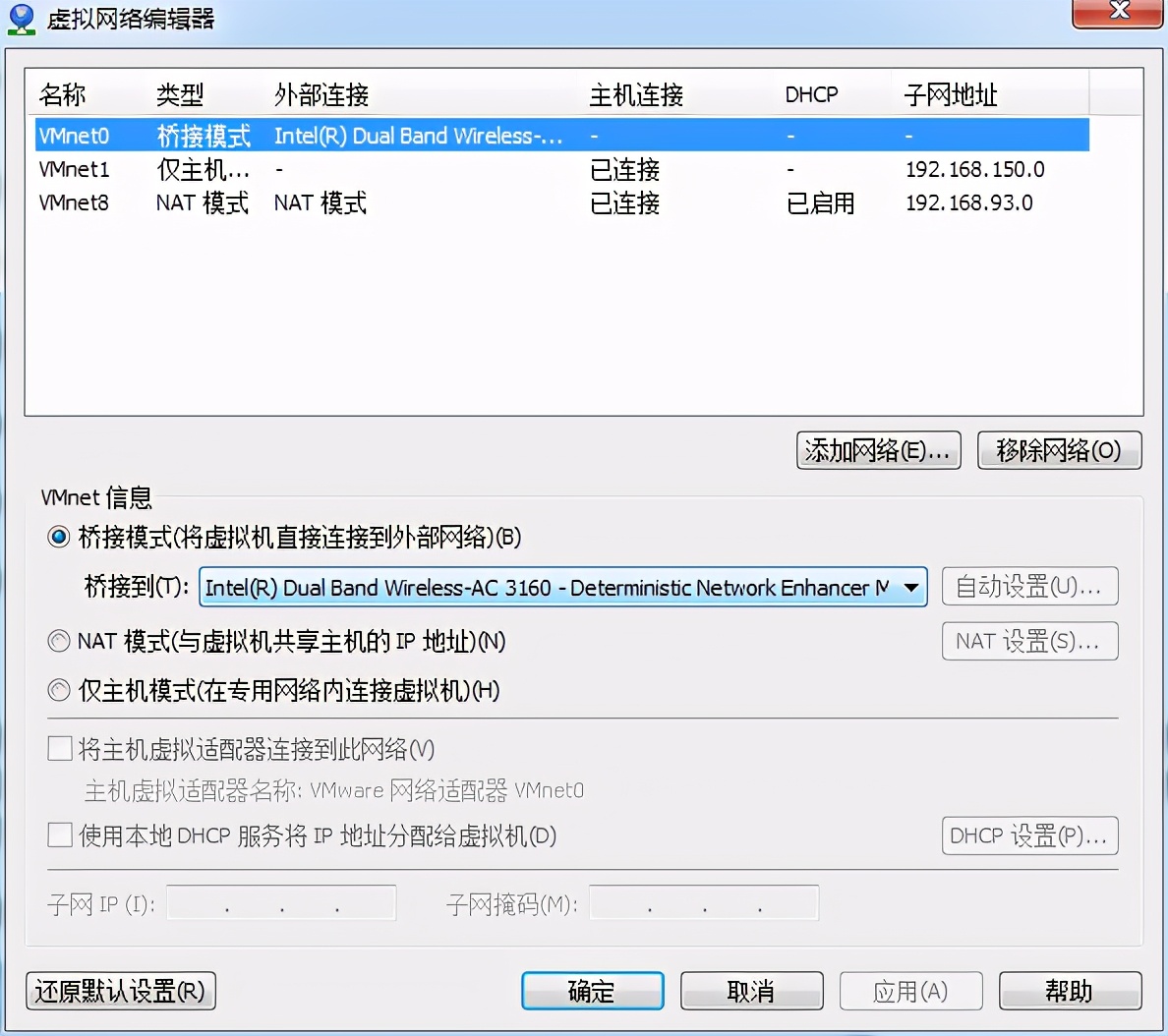
Task: Open the DHCP 设置(P) dialog
Action: 1029,835
